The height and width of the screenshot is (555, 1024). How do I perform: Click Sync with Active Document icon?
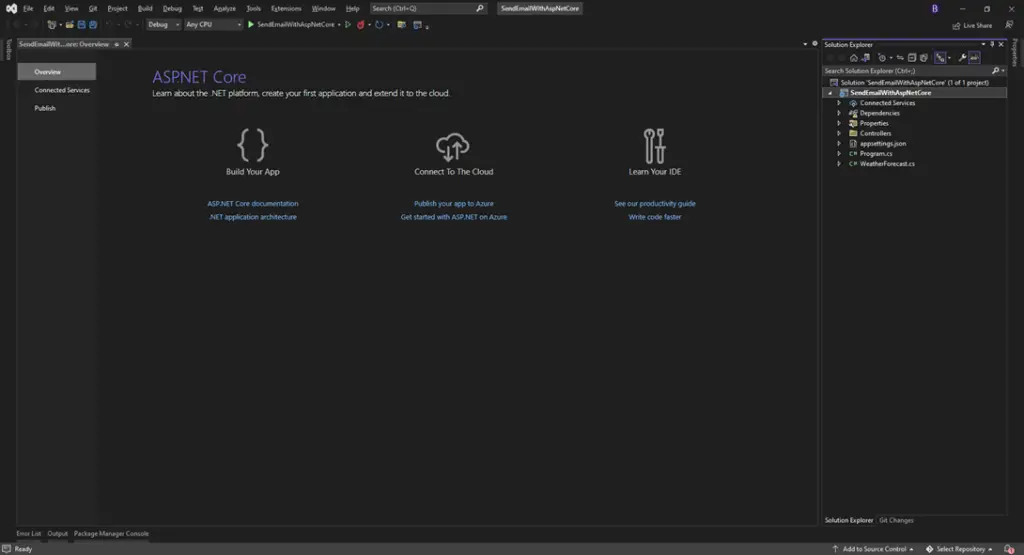(900, 57)
